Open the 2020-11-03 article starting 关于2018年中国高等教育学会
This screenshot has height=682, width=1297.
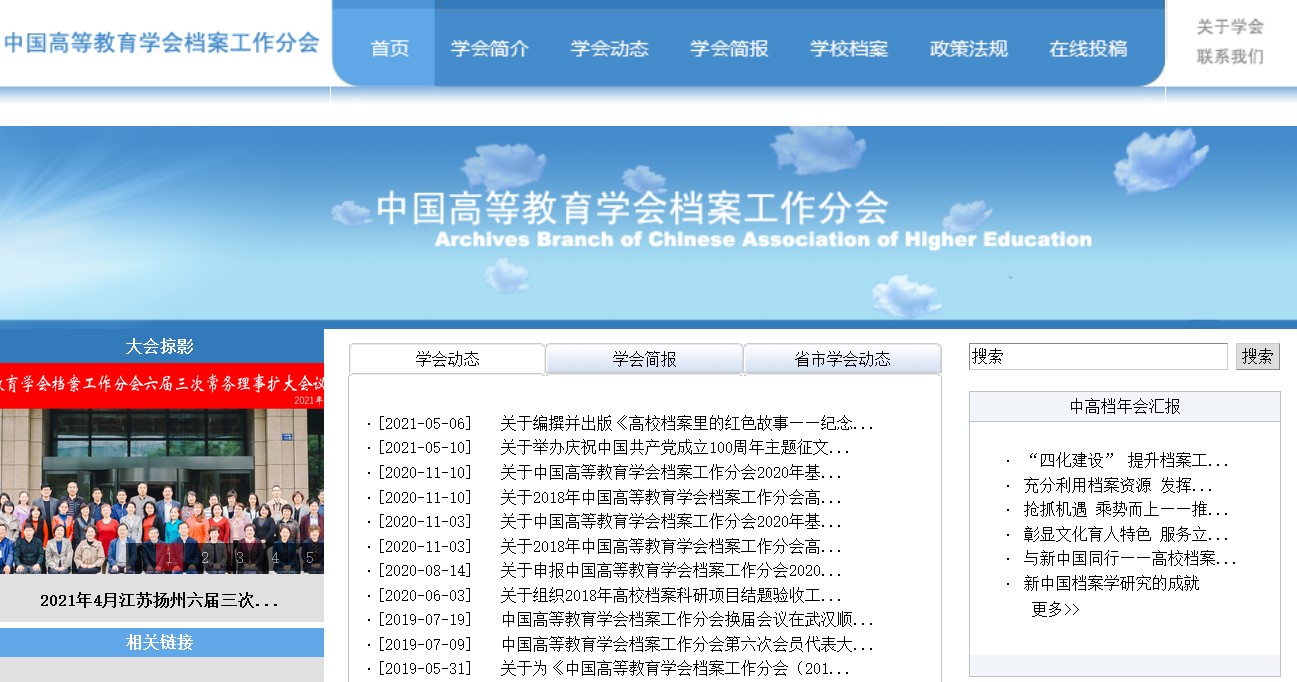671,547
